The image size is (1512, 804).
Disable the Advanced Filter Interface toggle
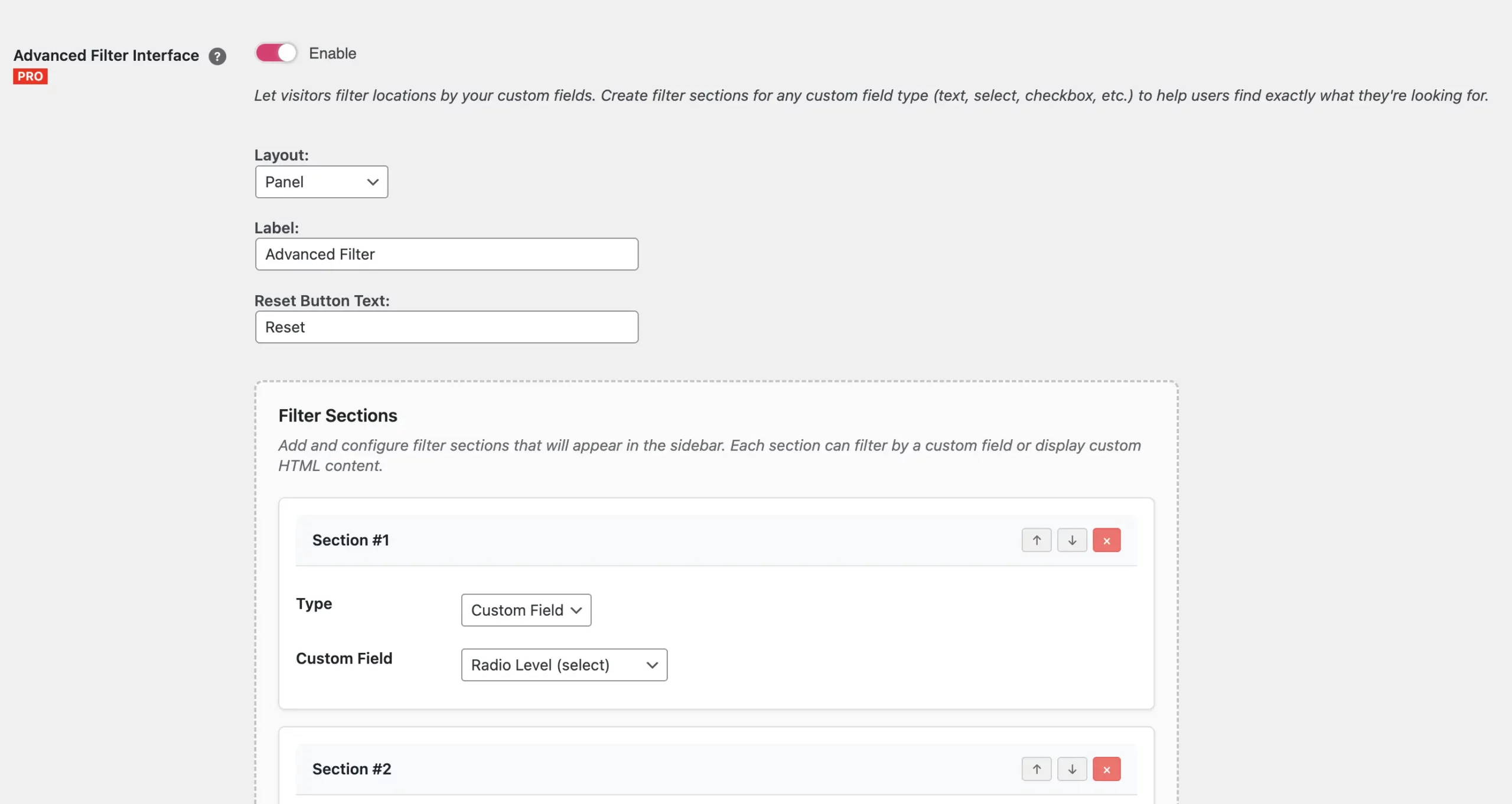click(x=276, y=53)
